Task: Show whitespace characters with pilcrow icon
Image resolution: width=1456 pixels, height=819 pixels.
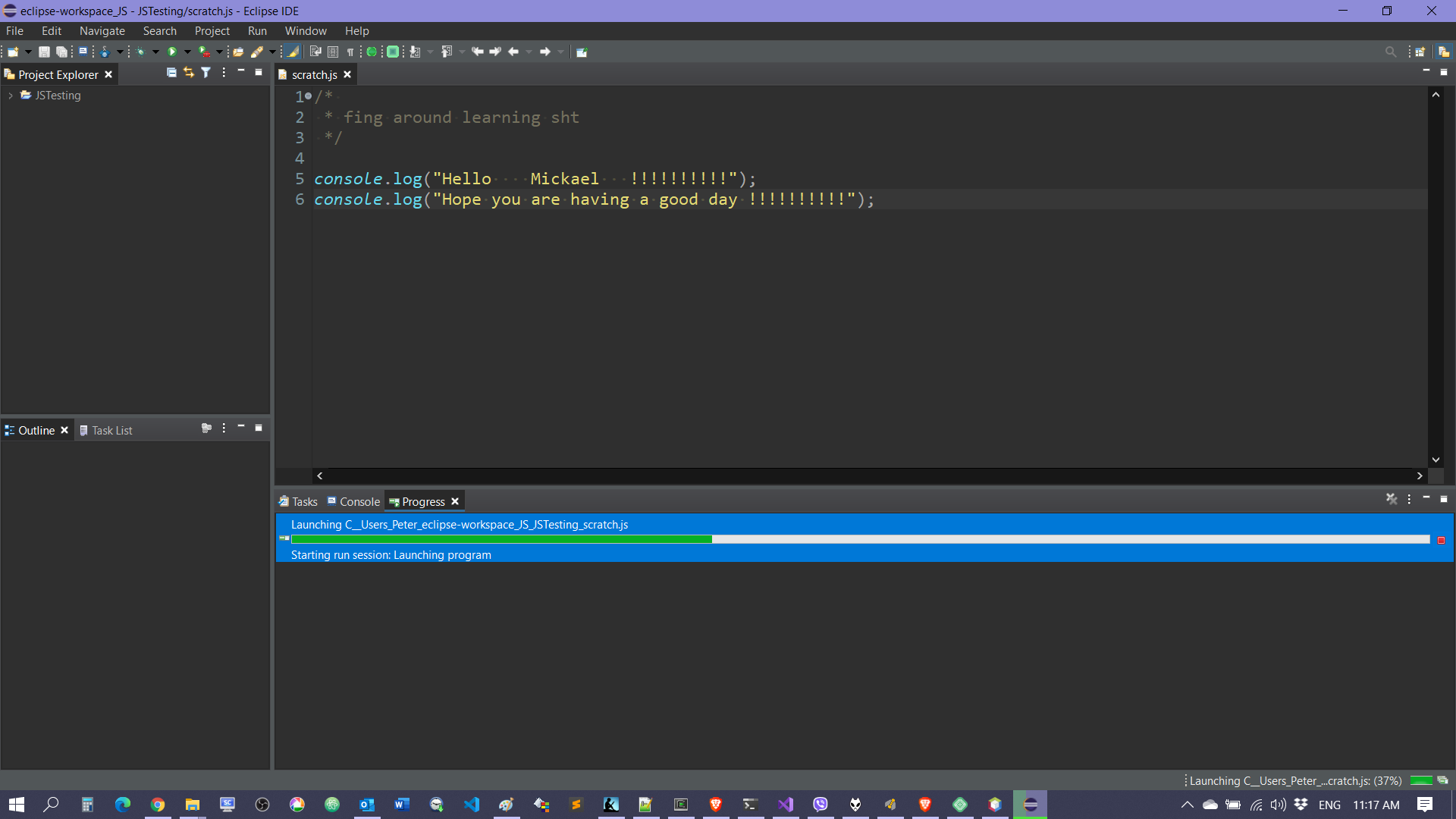Action: [x=350, y=51]
